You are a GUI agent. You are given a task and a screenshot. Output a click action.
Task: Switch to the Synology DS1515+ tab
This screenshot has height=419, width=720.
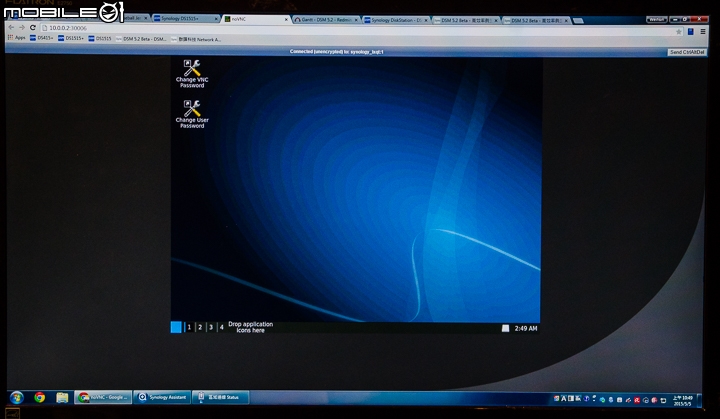click(x=186, y=19)
